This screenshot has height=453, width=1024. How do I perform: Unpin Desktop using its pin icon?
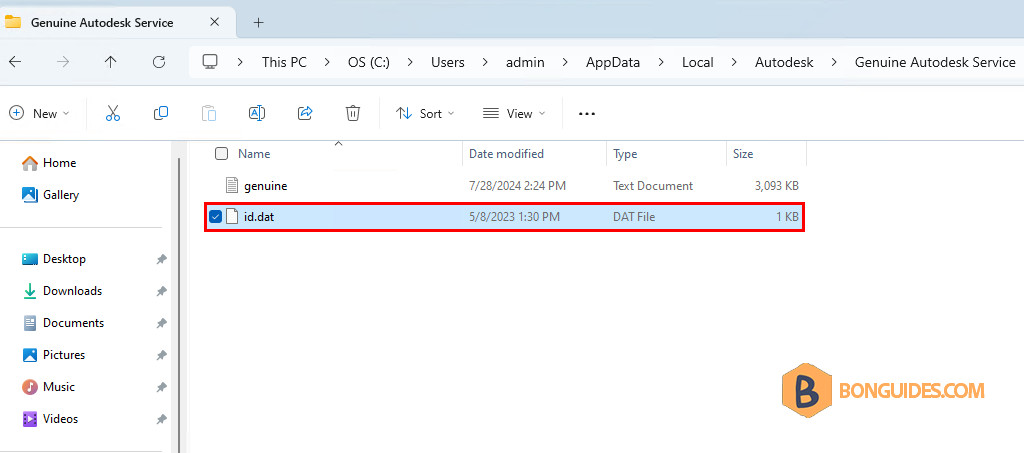pos(161,259)
